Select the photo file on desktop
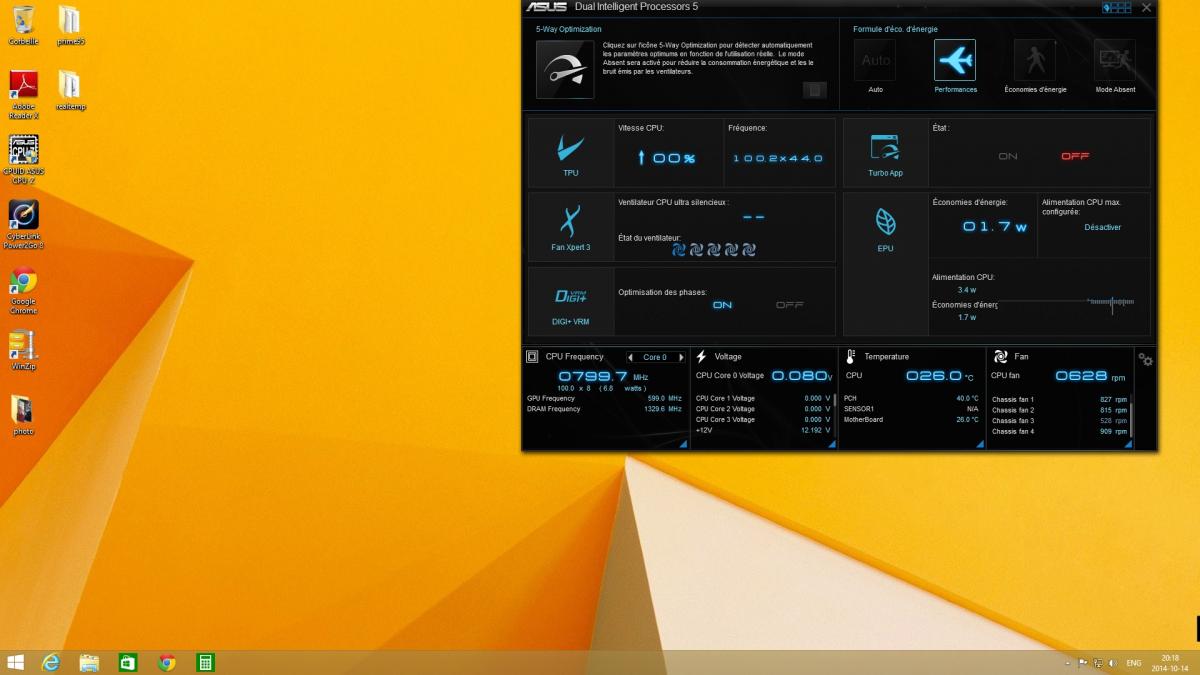The height and width of the screenshot is (675, 1200). (23, 415)
